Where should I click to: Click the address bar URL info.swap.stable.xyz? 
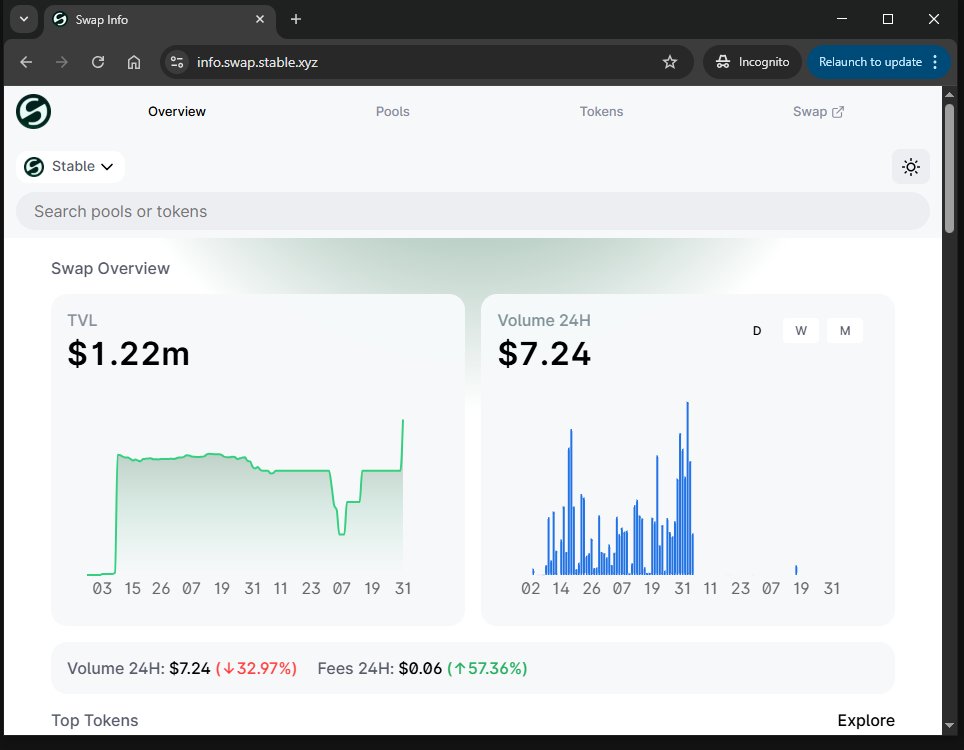[257, 62]
